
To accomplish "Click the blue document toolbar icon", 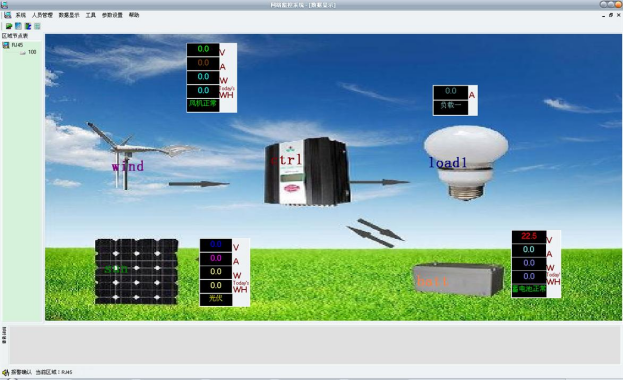I will [18, 26].
